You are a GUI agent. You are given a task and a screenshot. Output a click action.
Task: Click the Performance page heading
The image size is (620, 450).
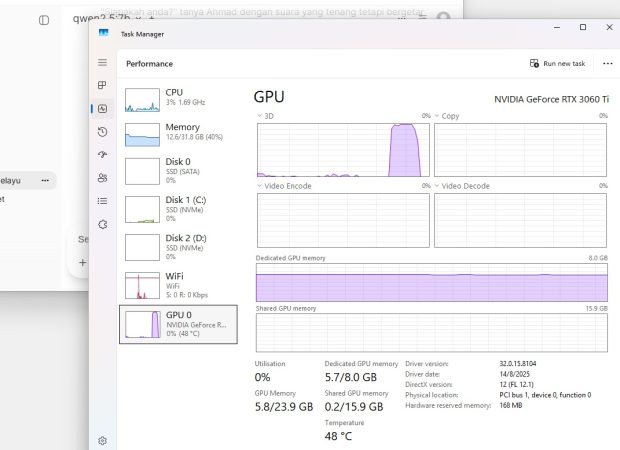click(149, 64)
